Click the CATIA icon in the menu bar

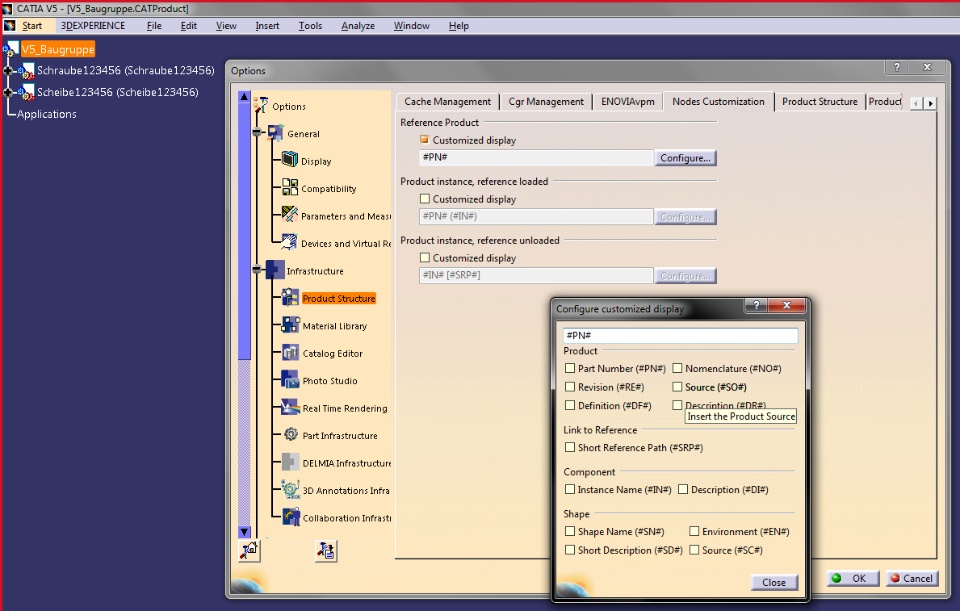click(10, 26)
